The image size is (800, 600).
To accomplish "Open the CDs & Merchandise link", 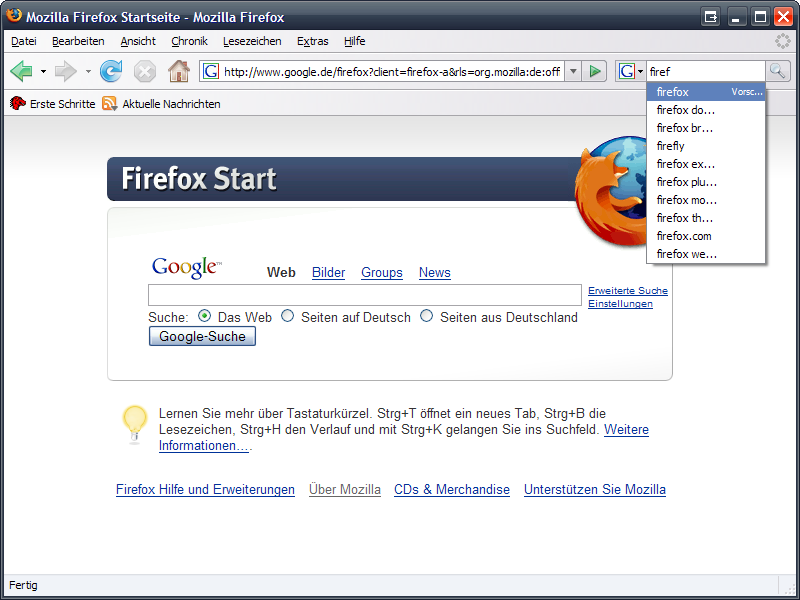I will (452, 489).
